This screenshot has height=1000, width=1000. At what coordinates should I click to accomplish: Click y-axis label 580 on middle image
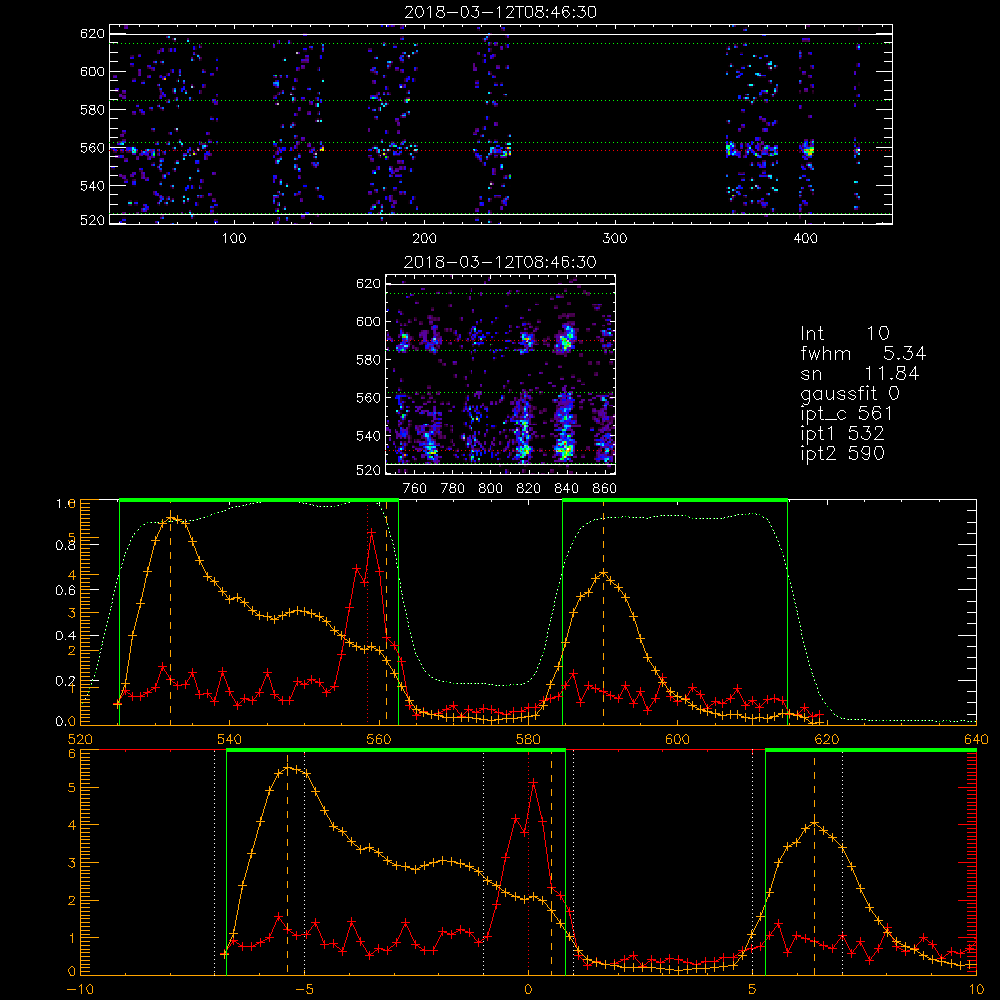coord(369,360)
